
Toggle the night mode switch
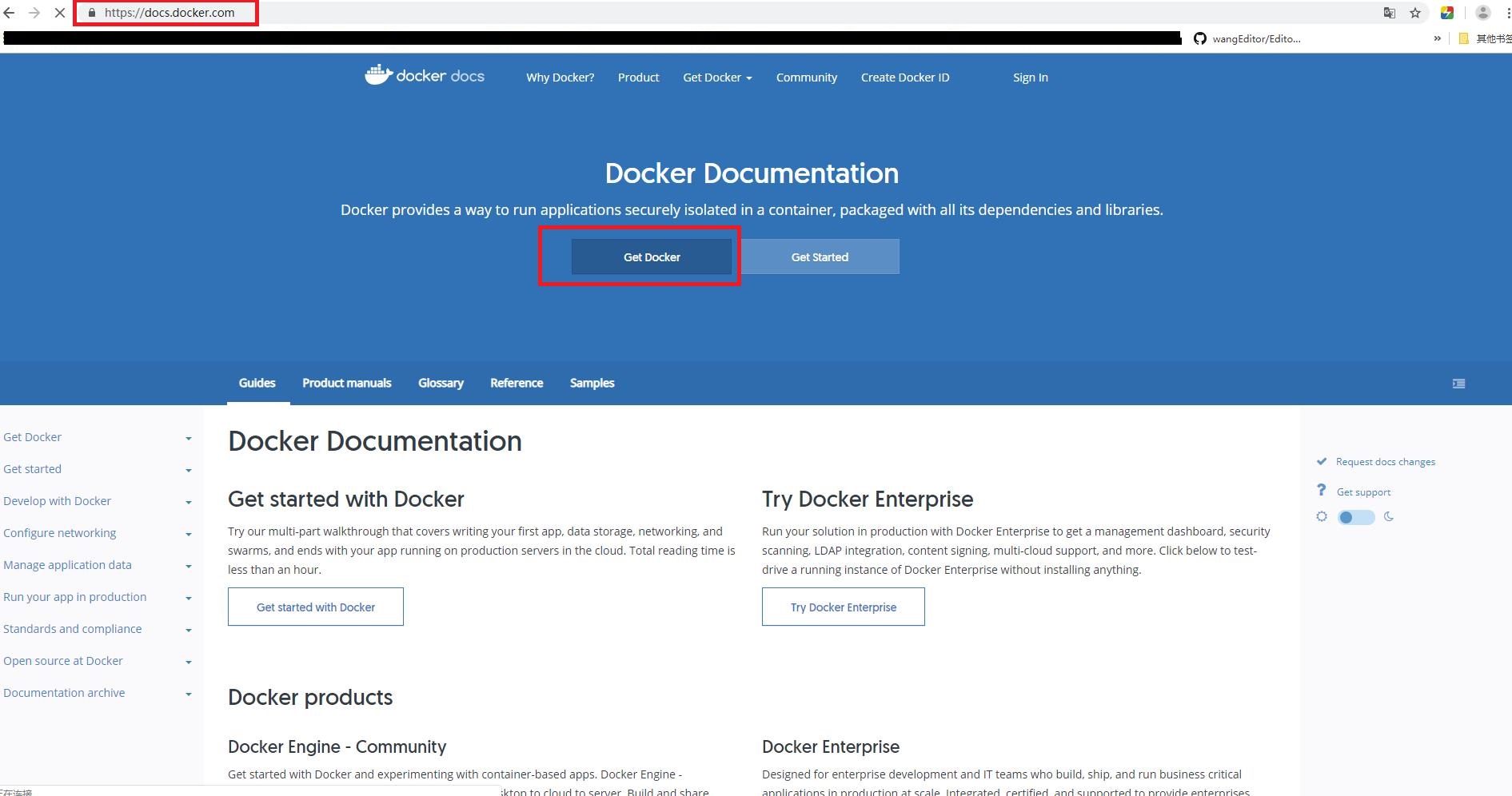[x=1356, y=517]
